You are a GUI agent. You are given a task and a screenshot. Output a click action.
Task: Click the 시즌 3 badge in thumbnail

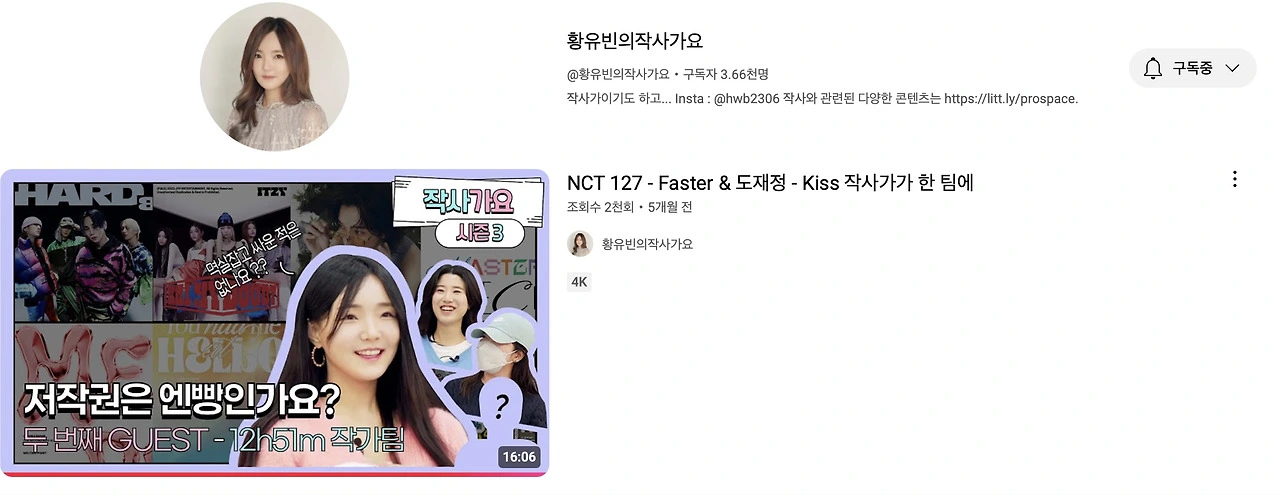pyautogui.click(x=481, y=235)
